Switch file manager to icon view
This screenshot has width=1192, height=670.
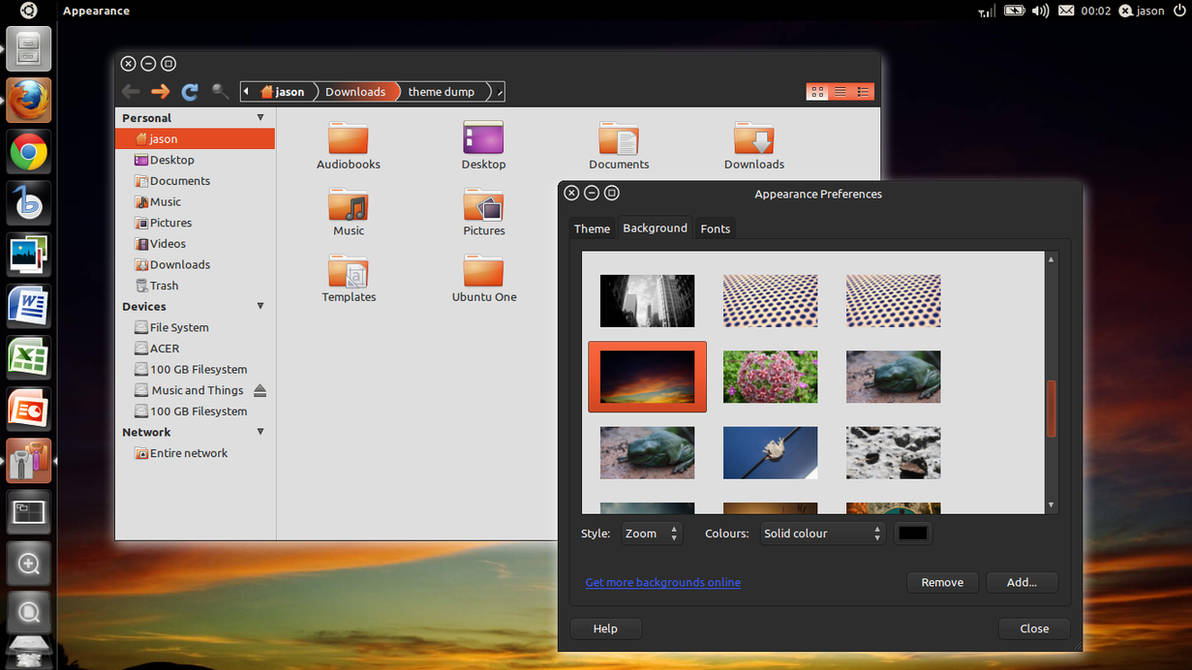click(817, 92)
